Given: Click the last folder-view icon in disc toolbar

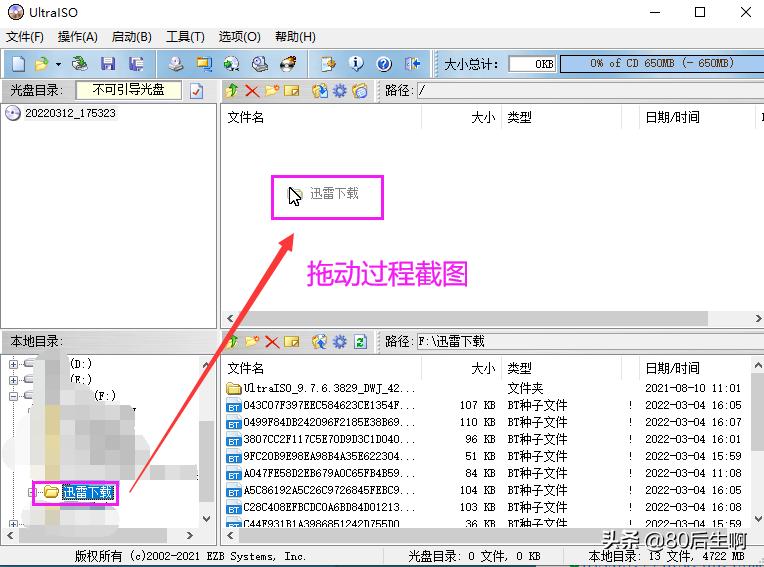Looking at the screenshot, I should pos(360,91).
